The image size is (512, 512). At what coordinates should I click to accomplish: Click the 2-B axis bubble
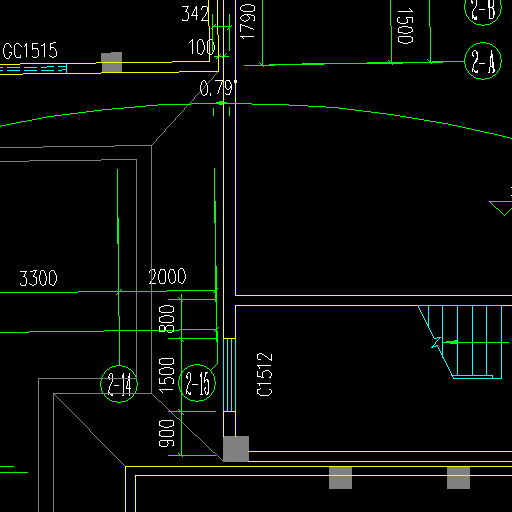tap(483, 9)
